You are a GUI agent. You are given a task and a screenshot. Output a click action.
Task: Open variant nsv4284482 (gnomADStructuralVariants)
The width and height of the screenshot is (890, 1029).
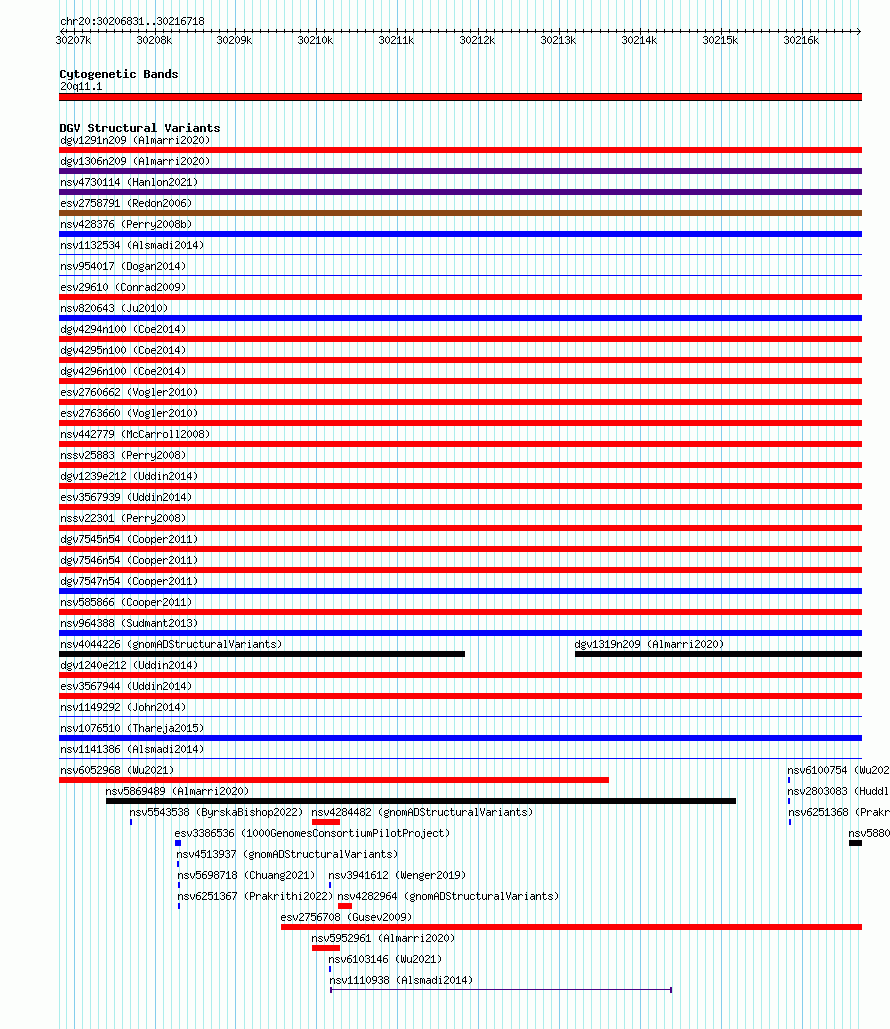[x=422, y=812]
